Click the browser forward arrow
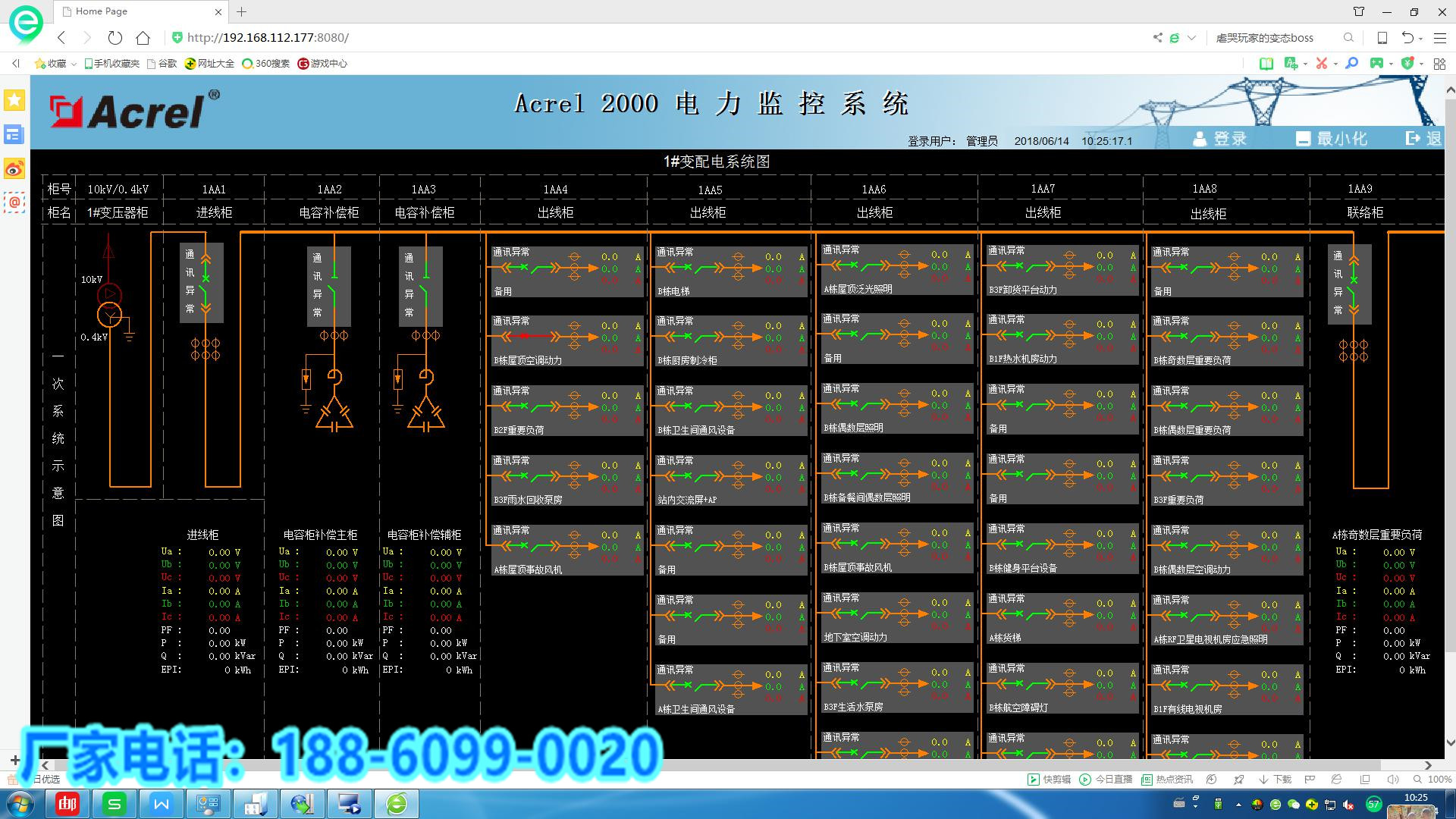Screen dimensions: 1456x819 [x=87, y=37]
